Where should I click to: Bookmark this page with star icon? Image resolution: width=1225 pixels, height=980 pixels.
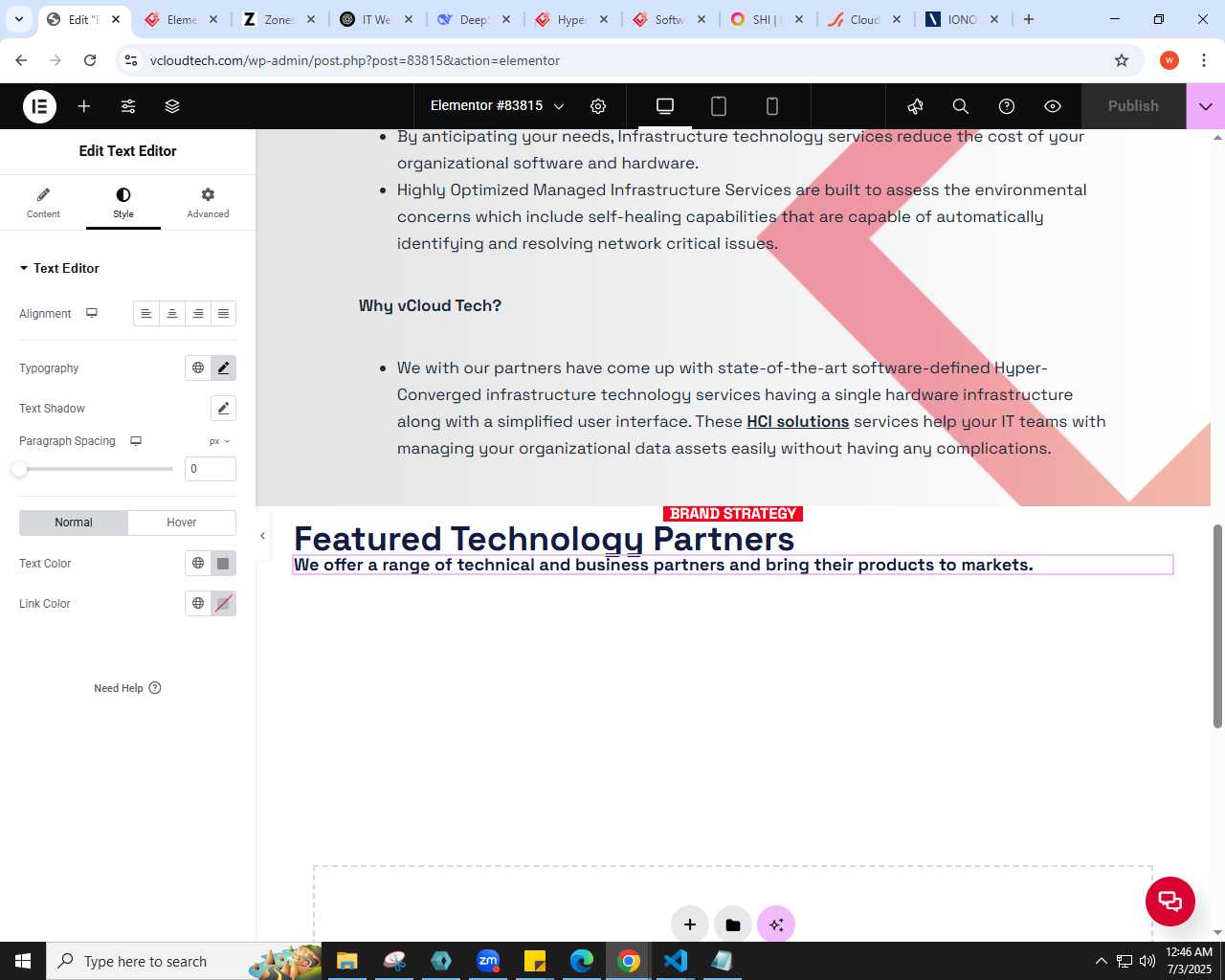pos(1122,60)
